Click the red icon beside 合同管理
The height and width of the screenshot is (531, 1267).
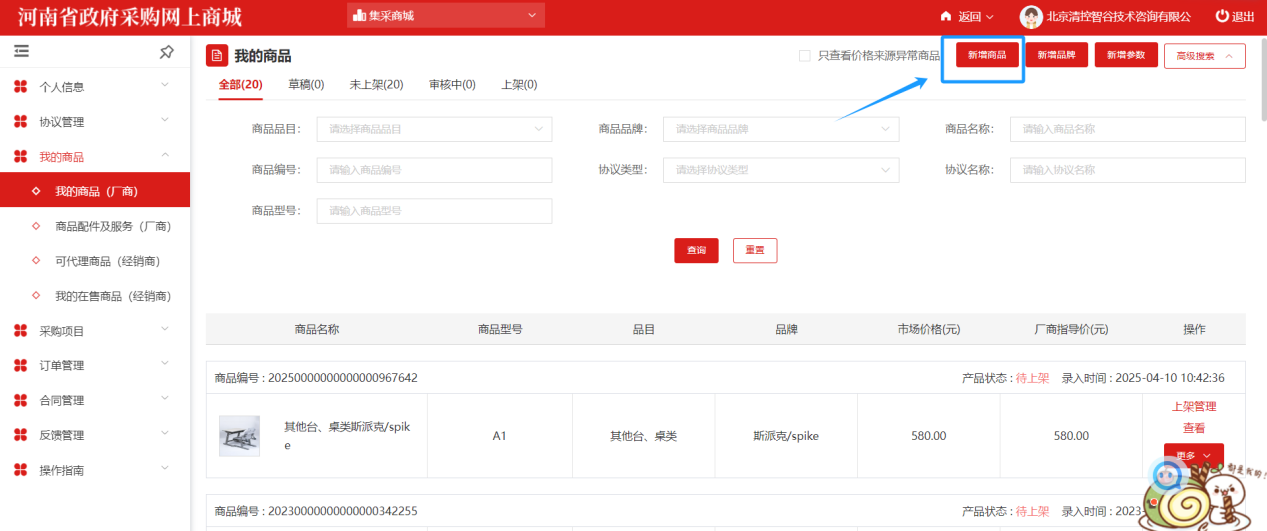21,400
